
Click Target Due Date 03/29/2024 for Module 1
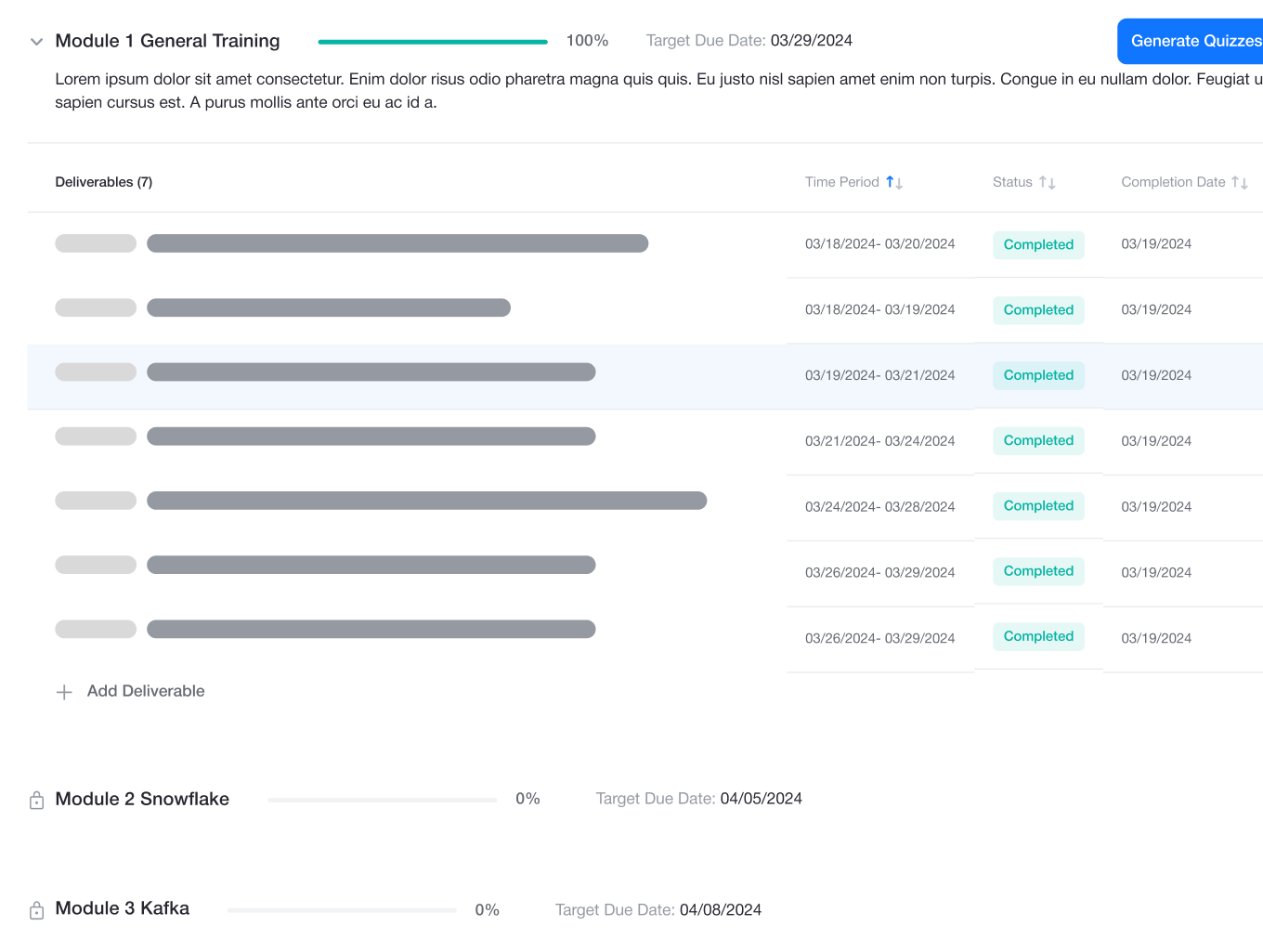coord(749,40)
